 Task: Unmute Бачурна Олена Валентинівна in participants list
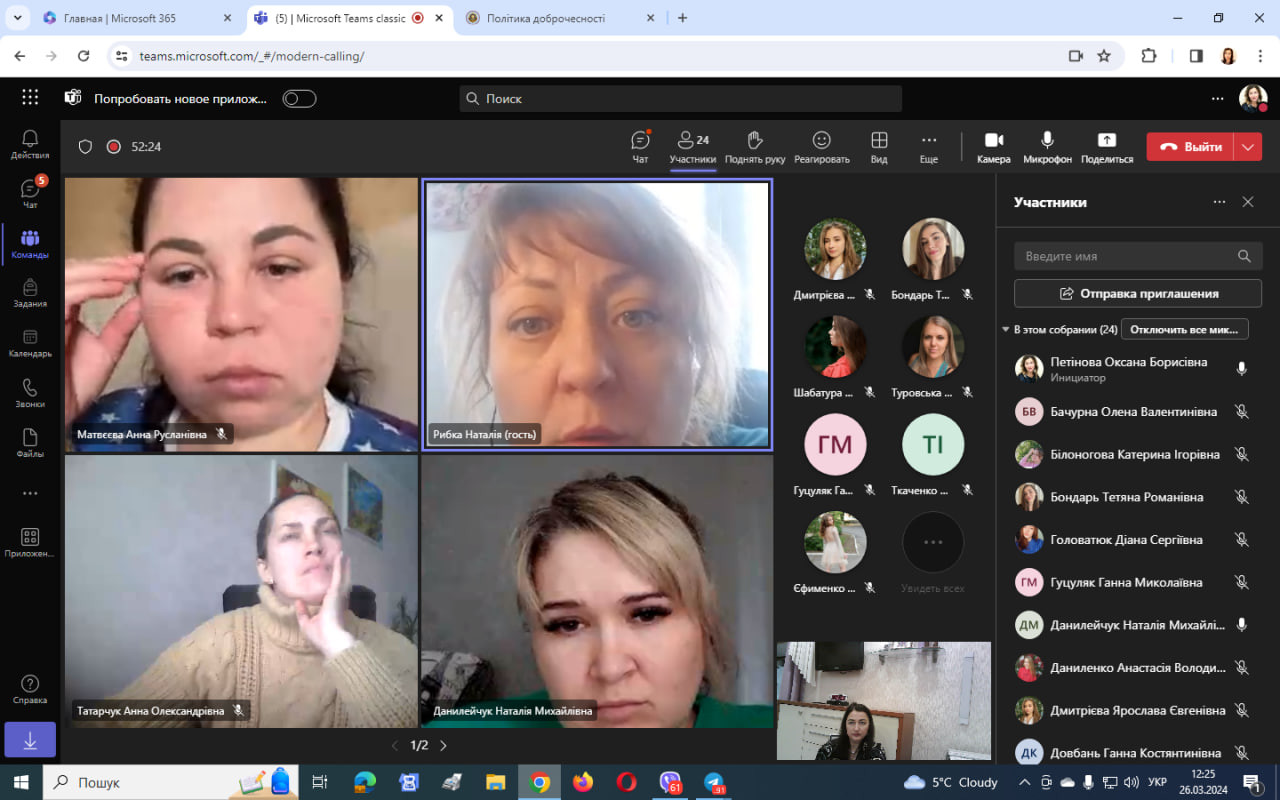(1242, 412)
